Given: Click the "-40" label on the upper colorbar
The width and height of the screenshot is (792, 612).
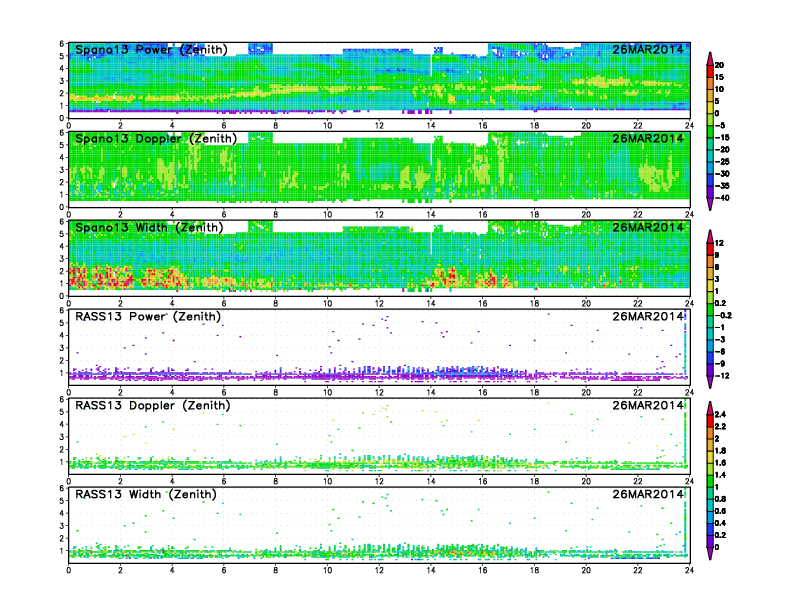Looking at the screenshot, I should point(722,198).
